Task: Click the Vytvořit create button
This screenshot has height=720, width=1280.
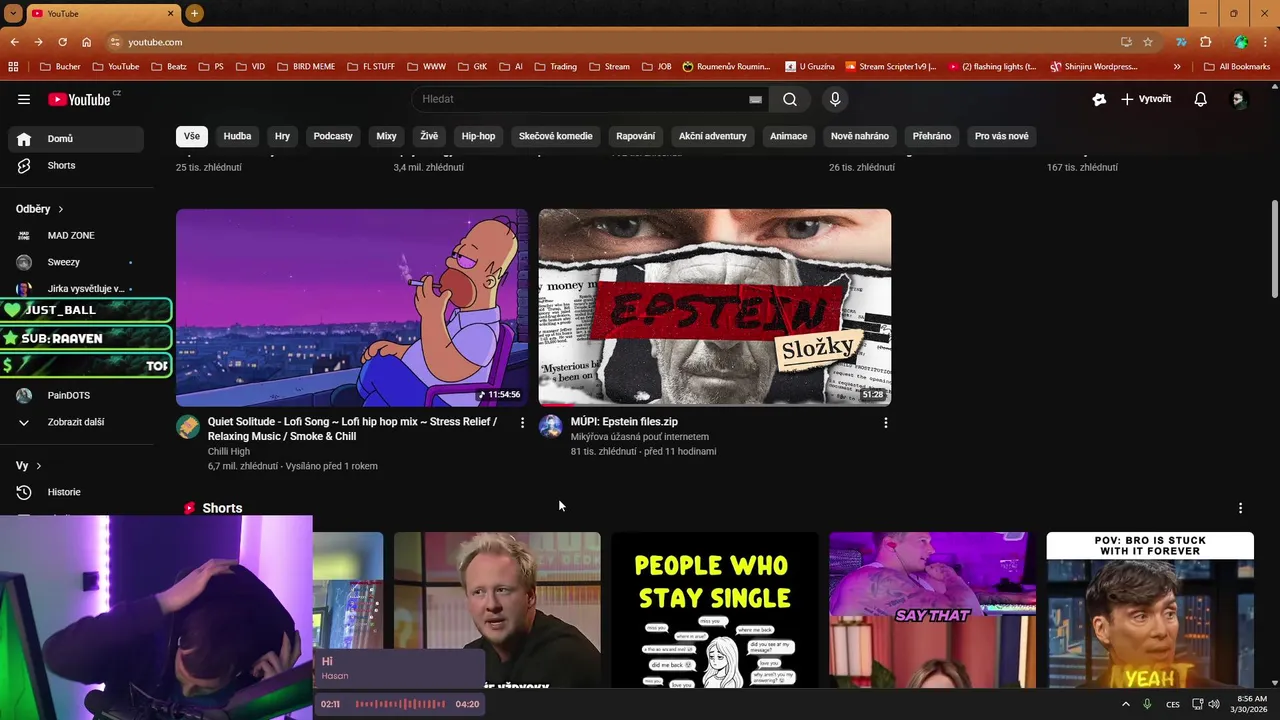Action: coord(1146,99)
